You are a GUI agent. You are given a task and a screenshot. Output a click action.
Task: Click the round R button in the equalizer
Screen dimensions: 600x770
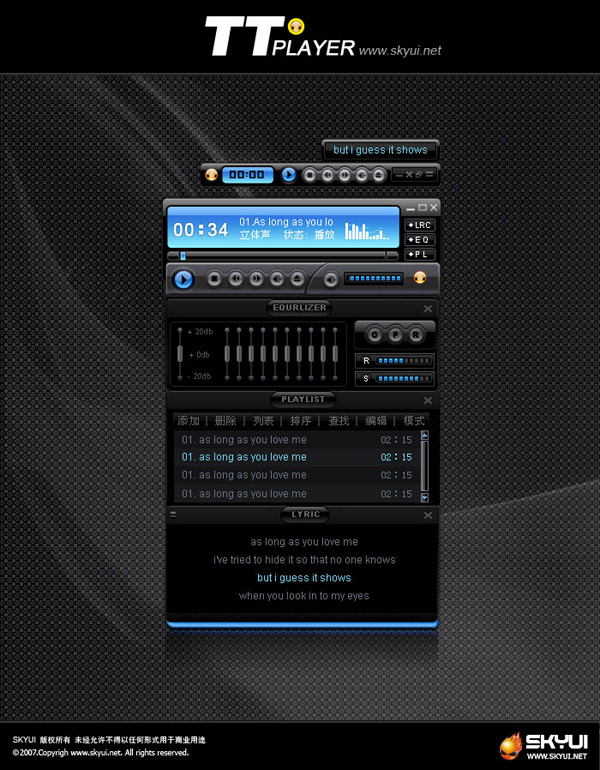[x=416, y=335]
